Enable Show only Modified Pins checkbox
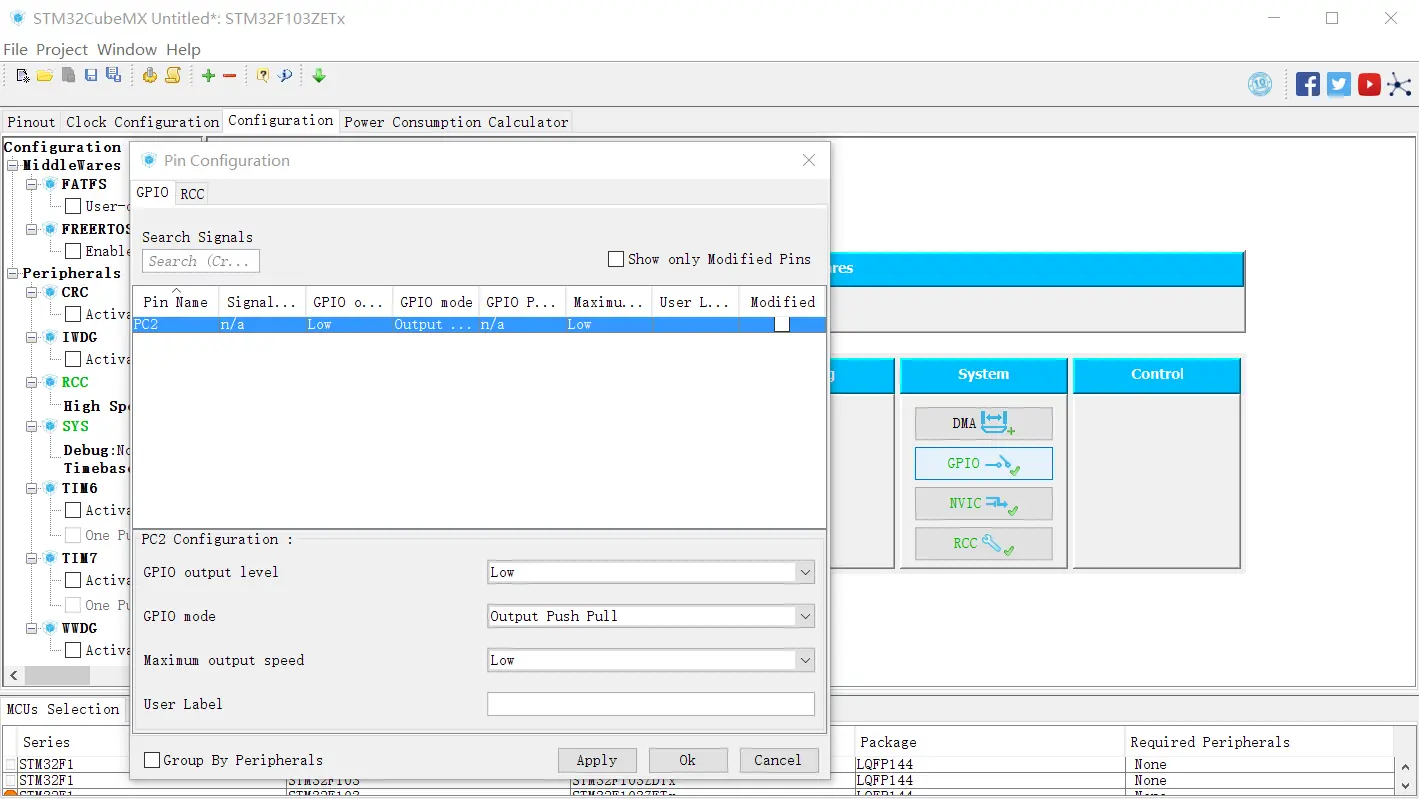Viewport: 1419px width, 799px height. (616, 259)
